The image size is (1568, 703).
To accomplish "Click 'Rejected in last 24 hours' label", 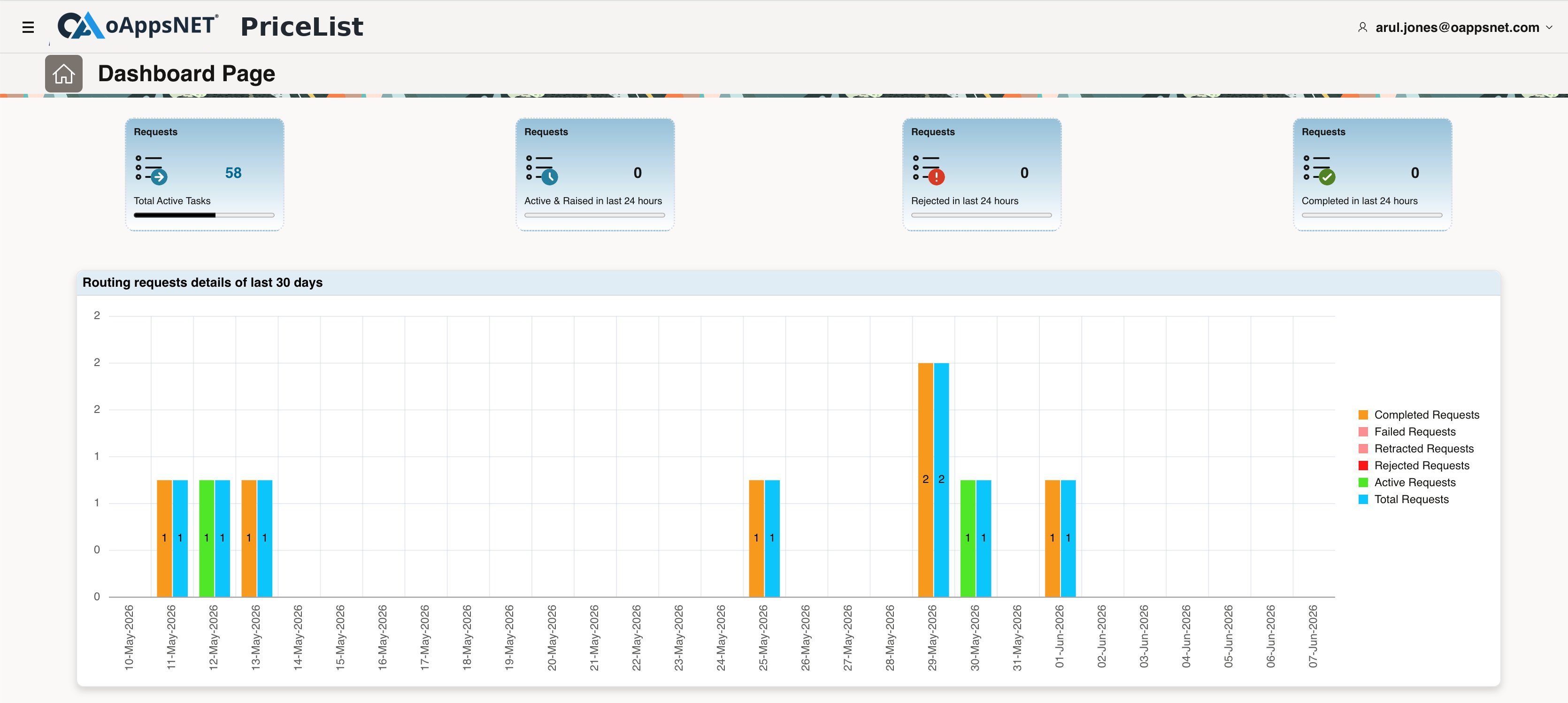I will pyautogui.click(x=964, y=201).
